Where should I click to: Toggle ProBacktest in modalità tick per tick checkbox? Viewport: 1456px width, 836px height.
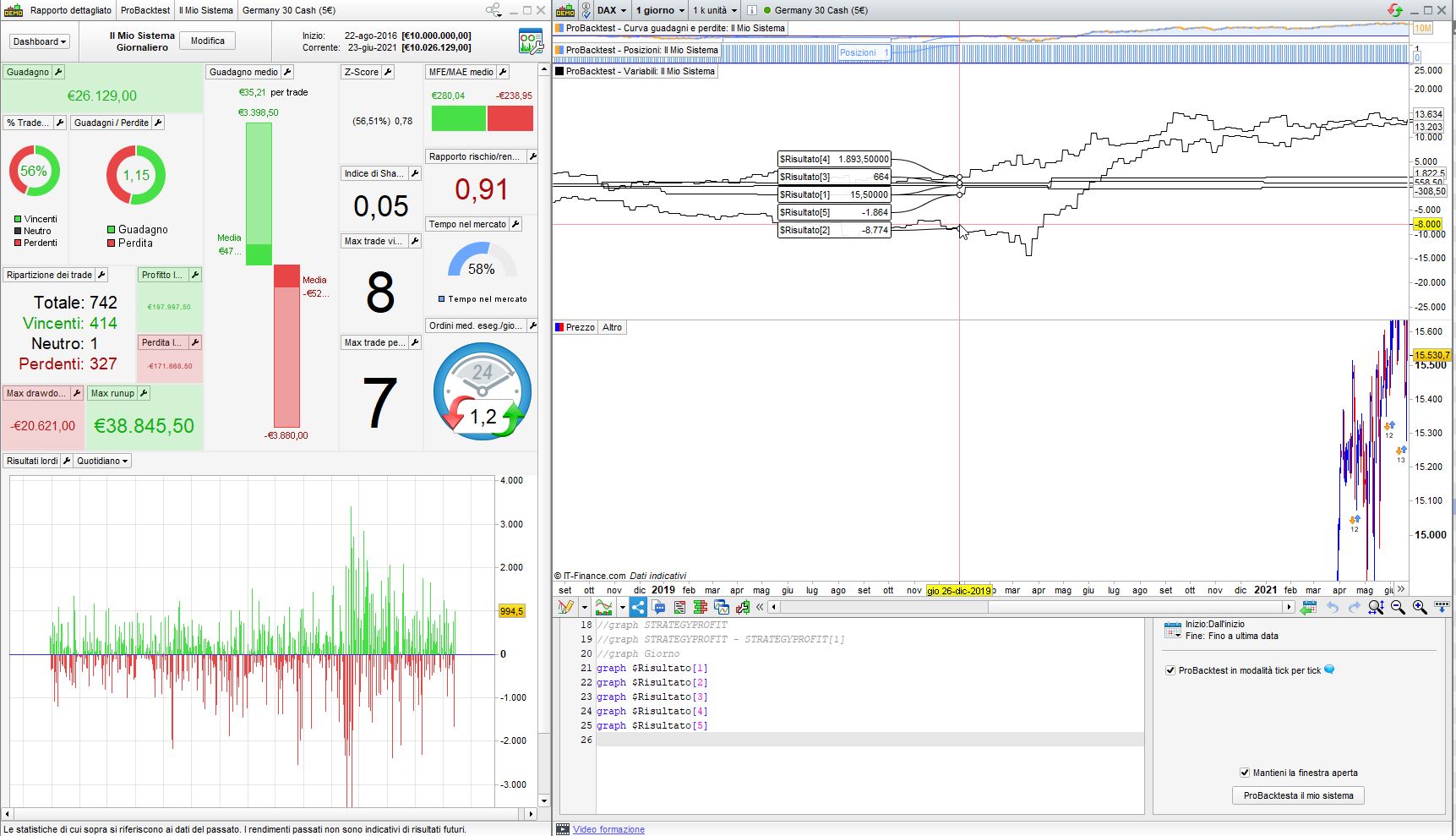coord(1170,670)
